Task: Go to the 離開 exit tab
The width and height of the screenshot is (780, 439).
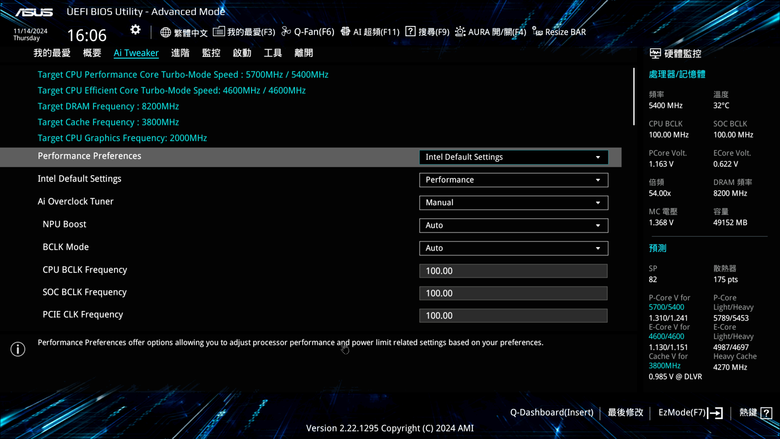Action: pyautogui.click(x=303, y=53)
